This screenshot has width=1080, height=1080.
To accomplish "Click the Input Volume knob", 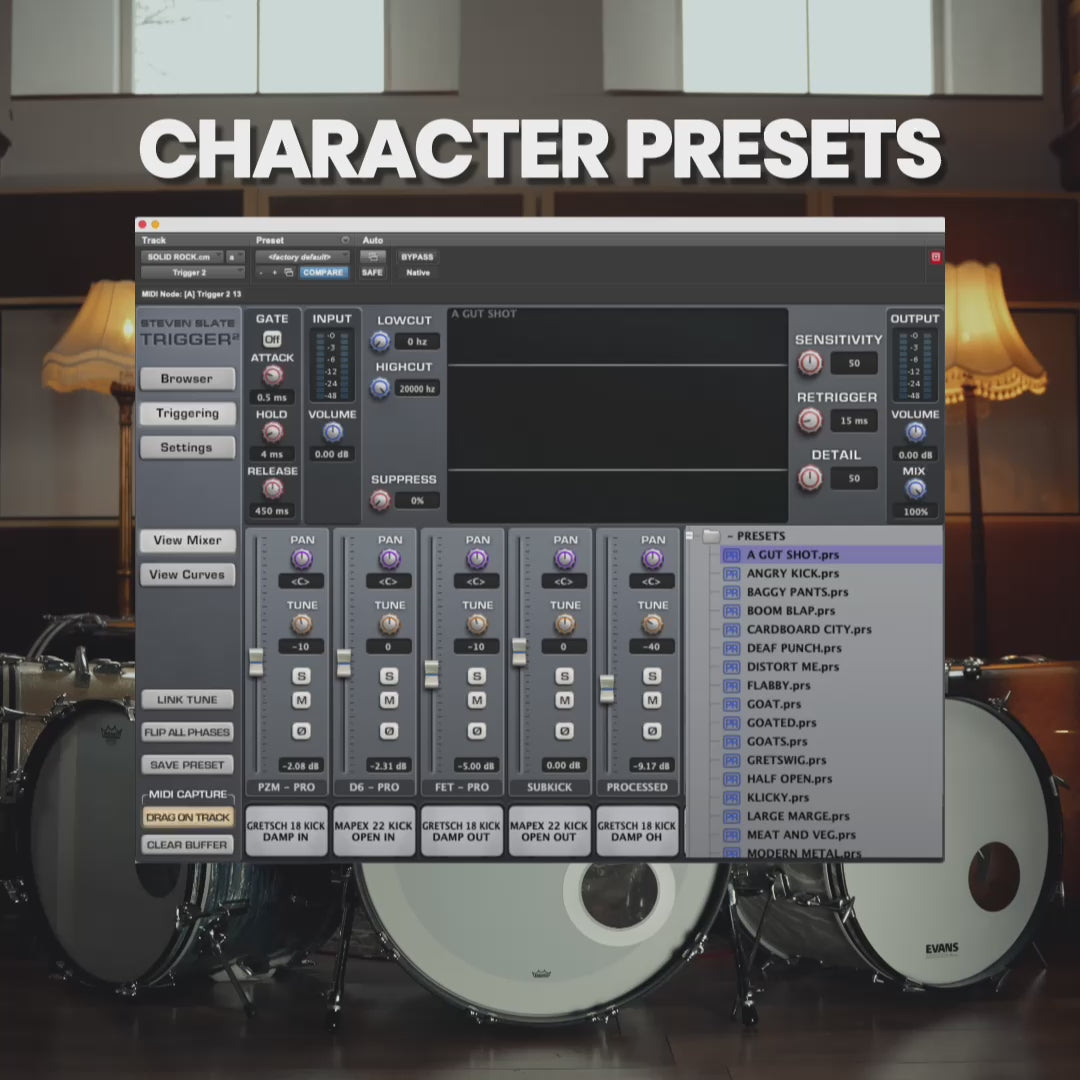I will [333, 433].
